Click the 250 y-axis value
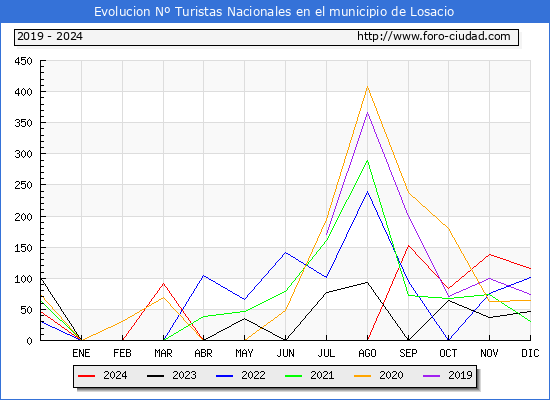Screen dimensions: 550x400 click(x=24, y=185)
